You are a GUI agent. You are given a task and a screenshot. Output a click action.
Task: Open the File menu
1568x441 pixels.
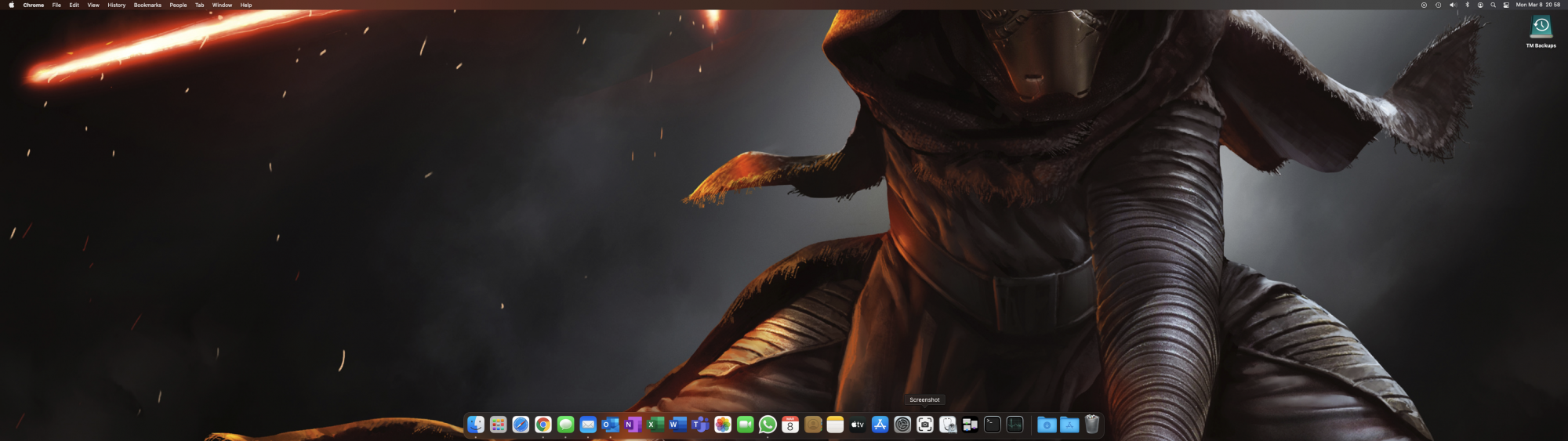[56, 5]
